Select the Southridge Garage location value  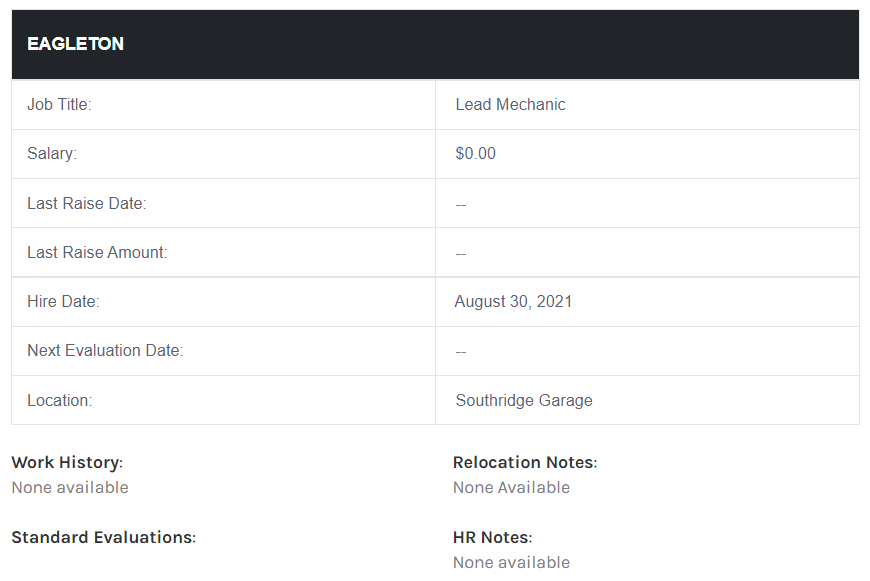(x=524, y=400)
